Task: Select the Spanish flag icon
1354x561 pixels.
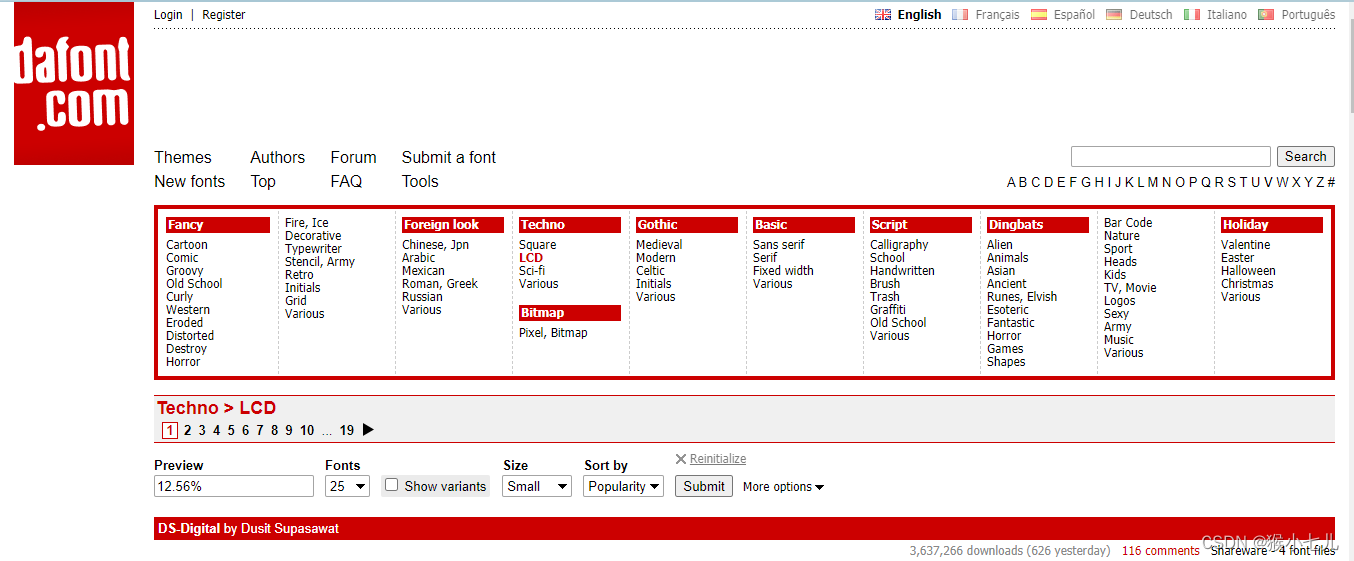Action: pos(1039,15)
